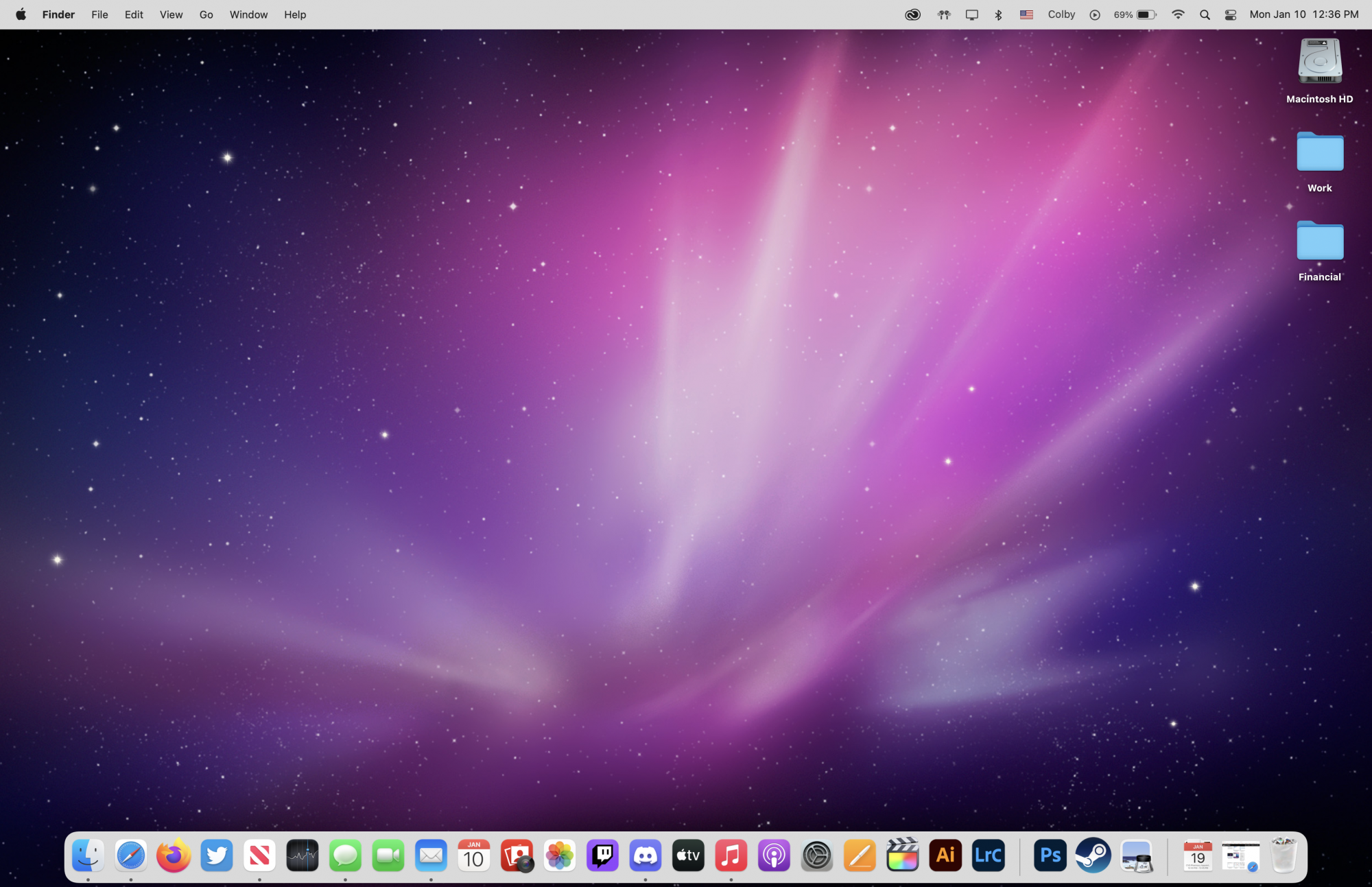Click the Wi-Fi status icon

tap(1178, 14)
